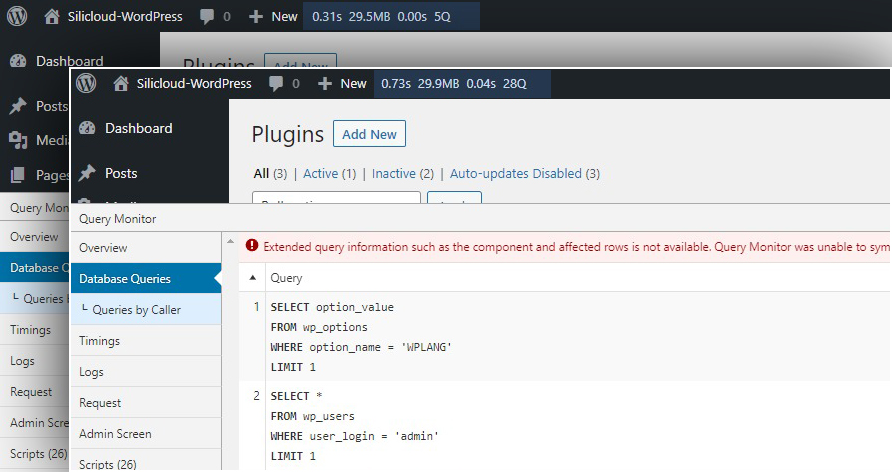Select Request panel in front Query Monitor

pos(146,403)
